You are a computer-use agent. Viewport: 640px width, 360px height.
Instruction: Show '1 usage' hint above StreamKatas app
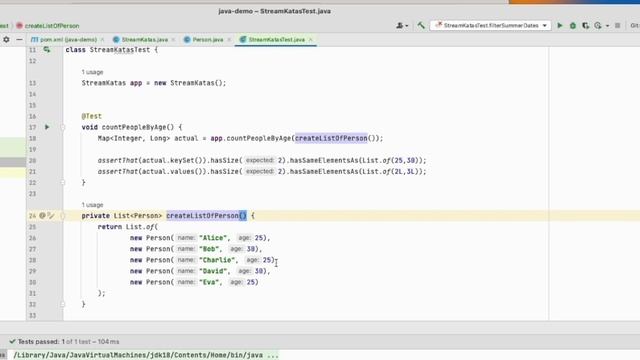pyautogui.click(x=92, y=72)
